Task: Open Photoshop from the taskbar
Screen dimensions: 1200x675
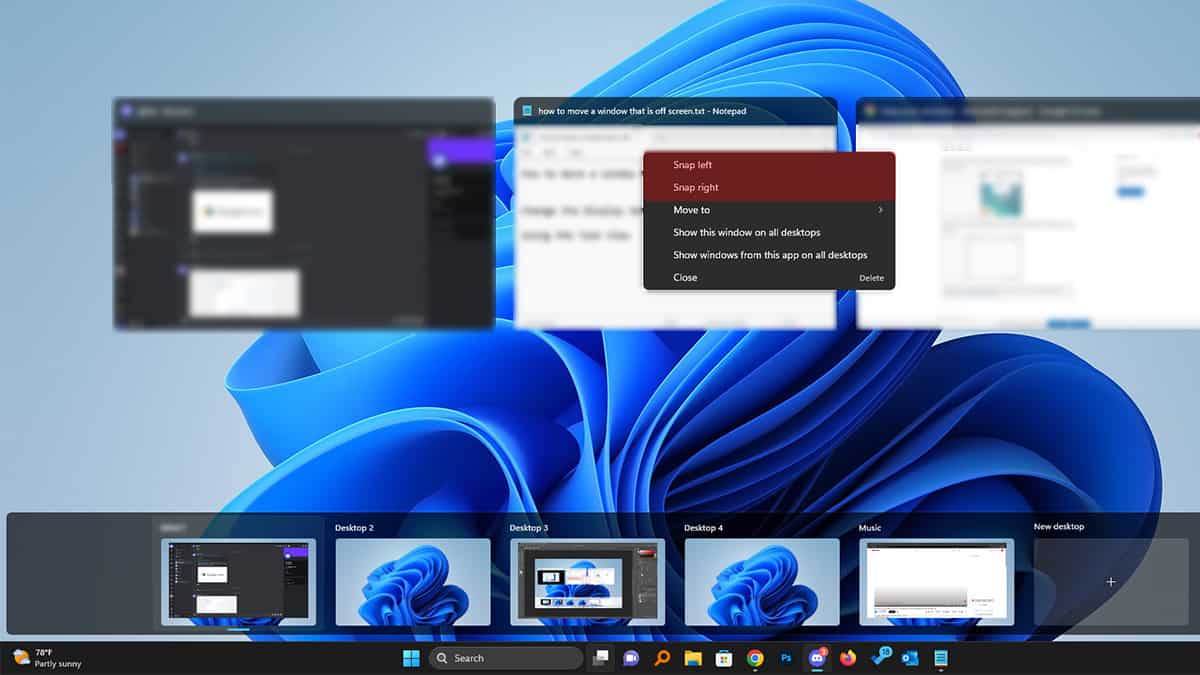Action: (788, 658)
